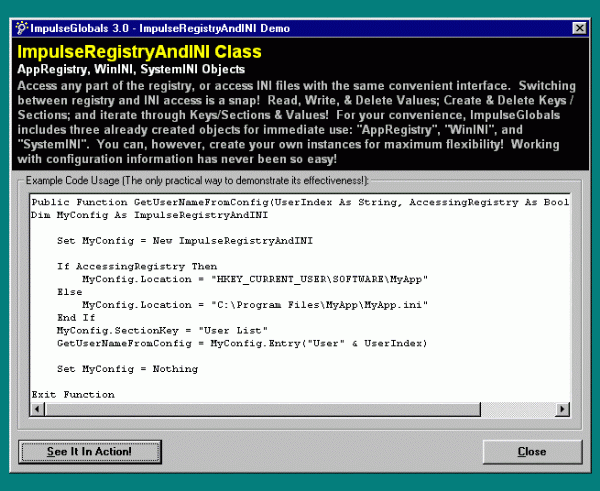Click the MyApp.ini location code line
Image resolution: width=600 pixels, height=491 pixels.
tap(255, 305)
